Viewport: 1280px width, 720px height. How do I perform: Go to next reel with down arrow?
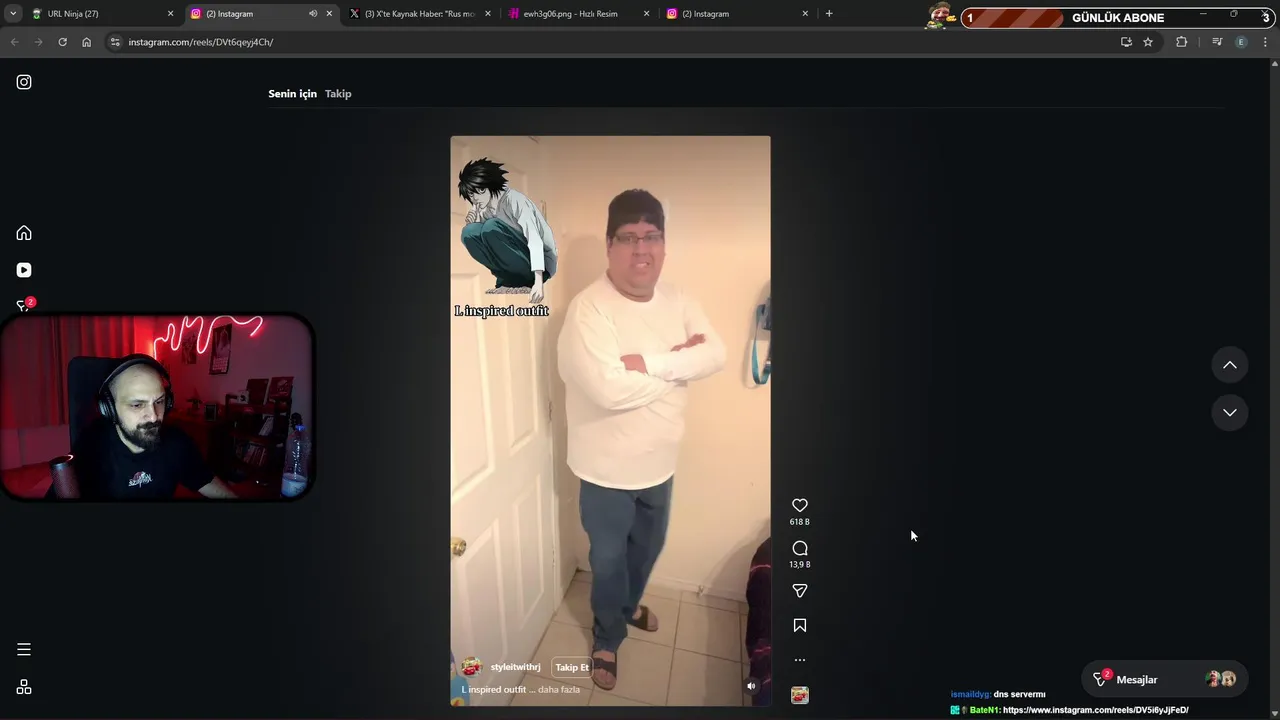click(x=1230, y=412)
